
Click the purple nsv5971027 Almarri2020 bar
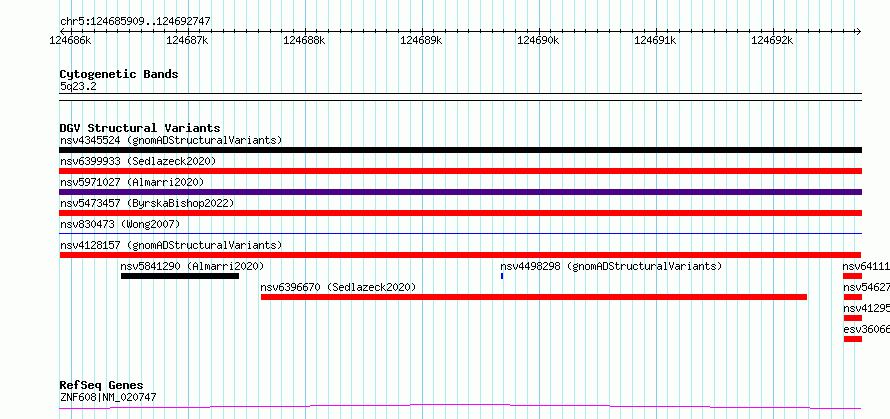pos(460,192)
